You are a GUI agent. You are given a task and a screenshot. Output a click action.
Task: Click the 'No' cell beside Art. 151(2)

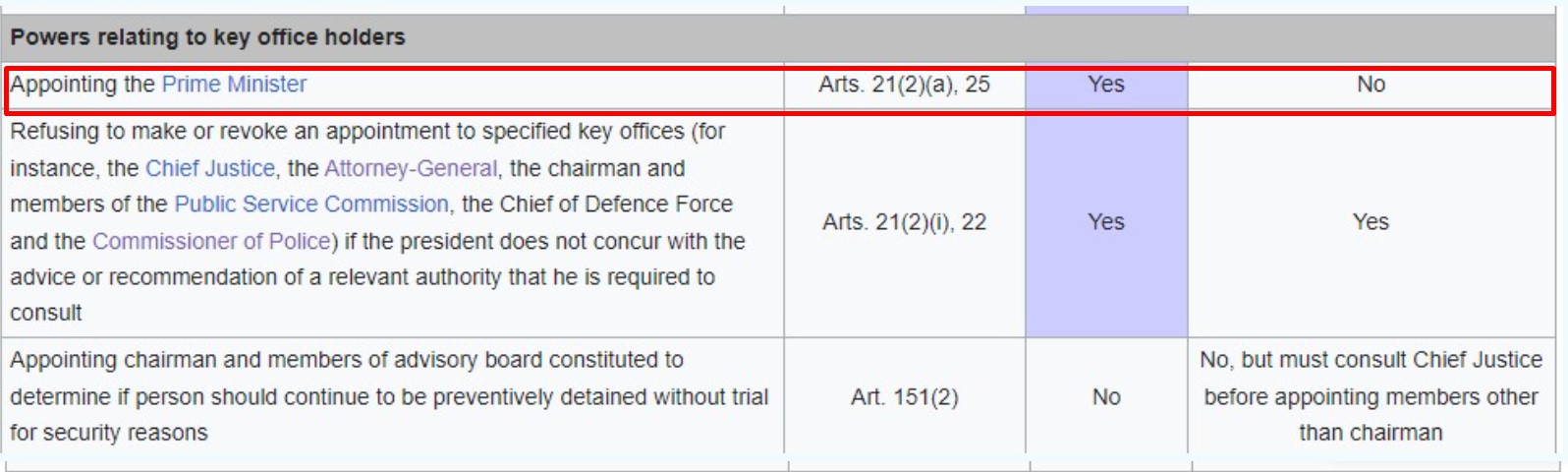[x=1105, y=396]
